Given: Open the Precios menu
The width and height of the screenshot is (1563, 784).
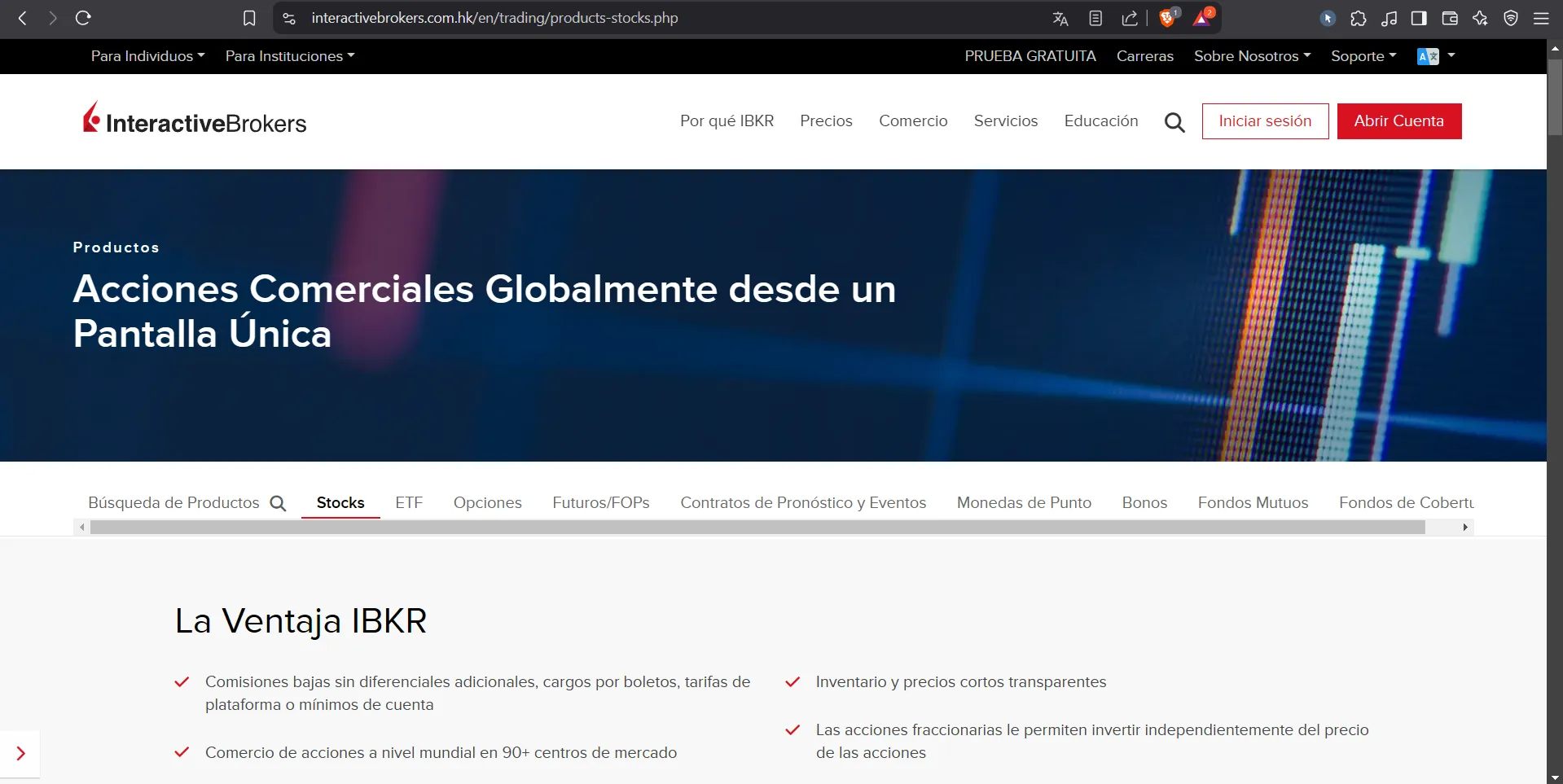Looking at the screenshot, I should [x=826, y=120].
